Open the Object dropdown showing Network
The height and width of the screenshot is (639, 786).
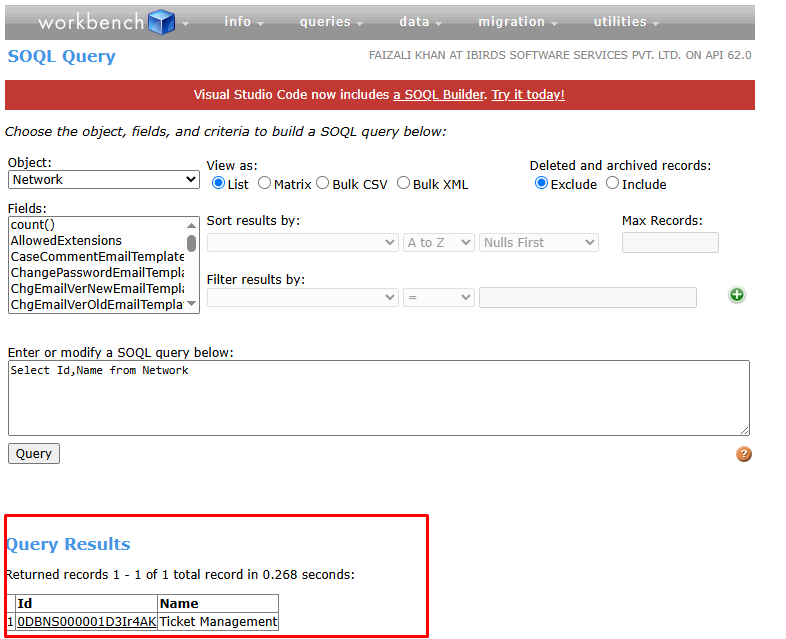click(104, 180)
